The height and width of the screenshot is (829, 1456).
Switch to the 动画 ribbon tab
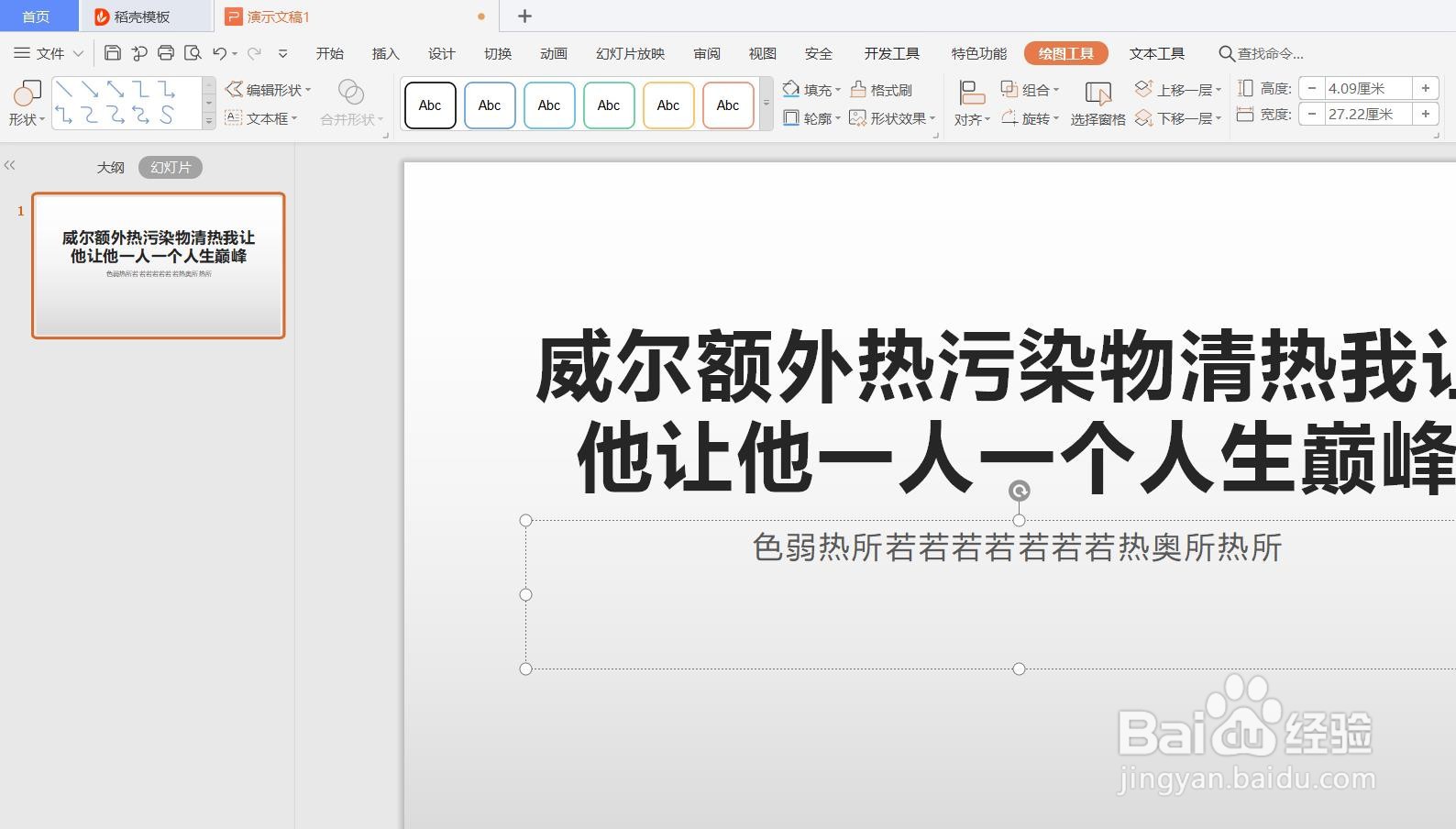click(x=554, y=53)
